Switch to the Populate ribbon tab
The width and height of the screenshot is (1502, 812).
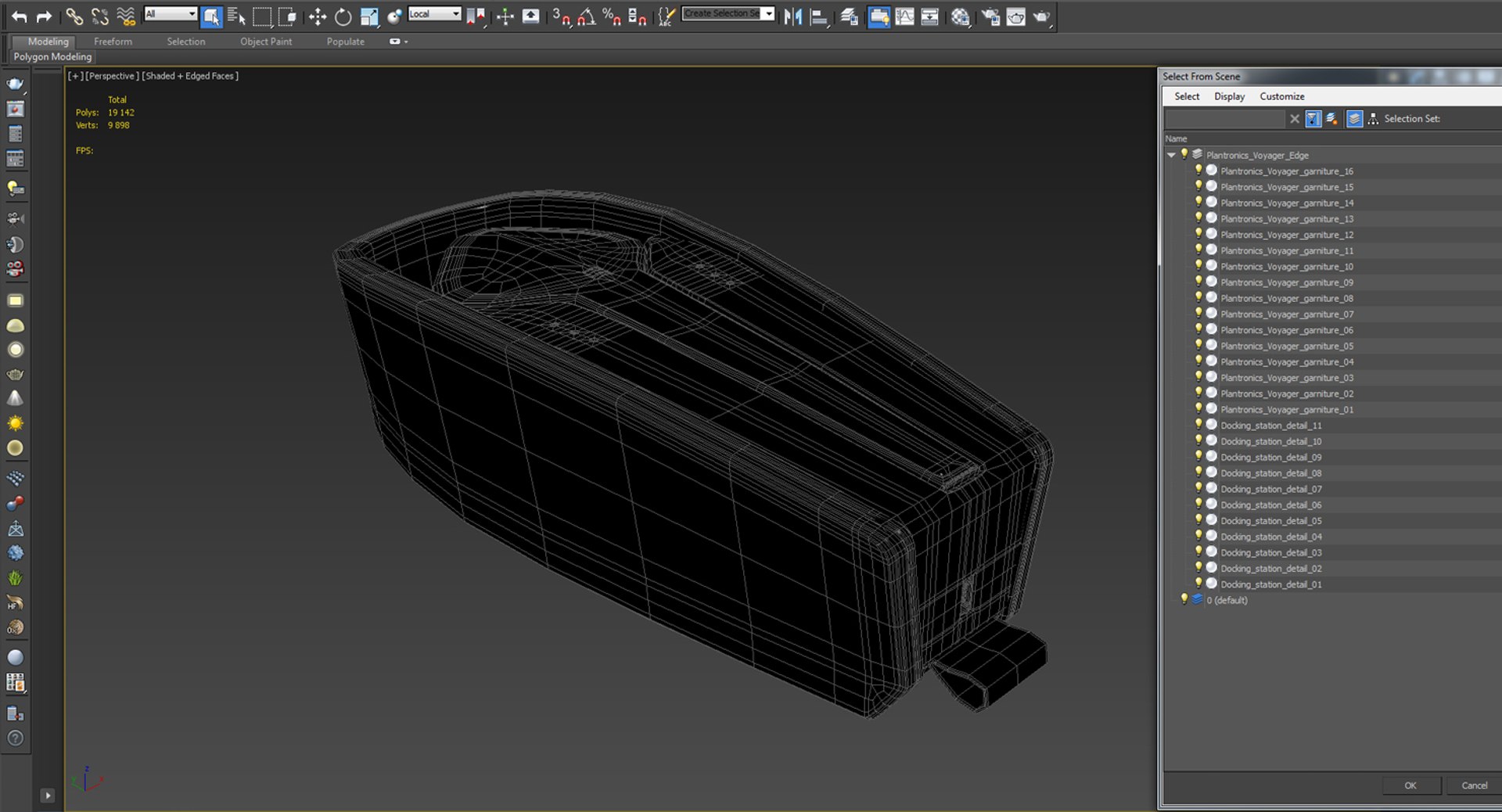tap(346, 41)
